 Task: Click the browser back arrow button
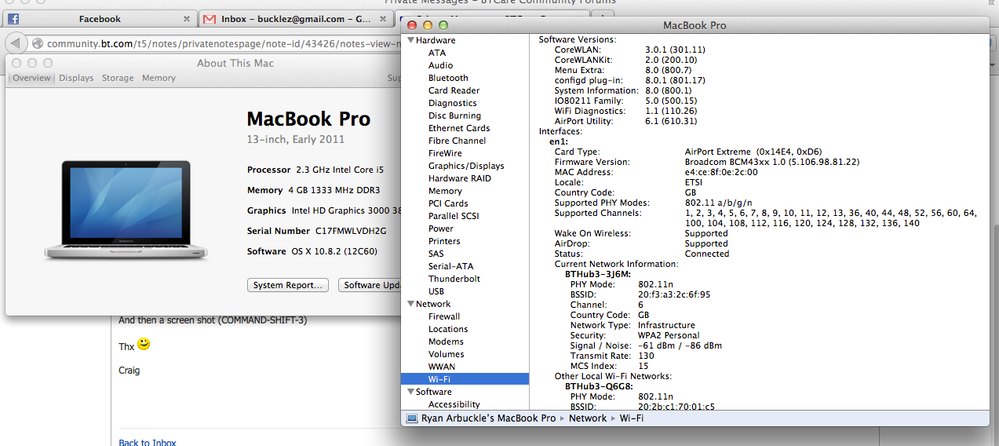[x=16, y=43]
